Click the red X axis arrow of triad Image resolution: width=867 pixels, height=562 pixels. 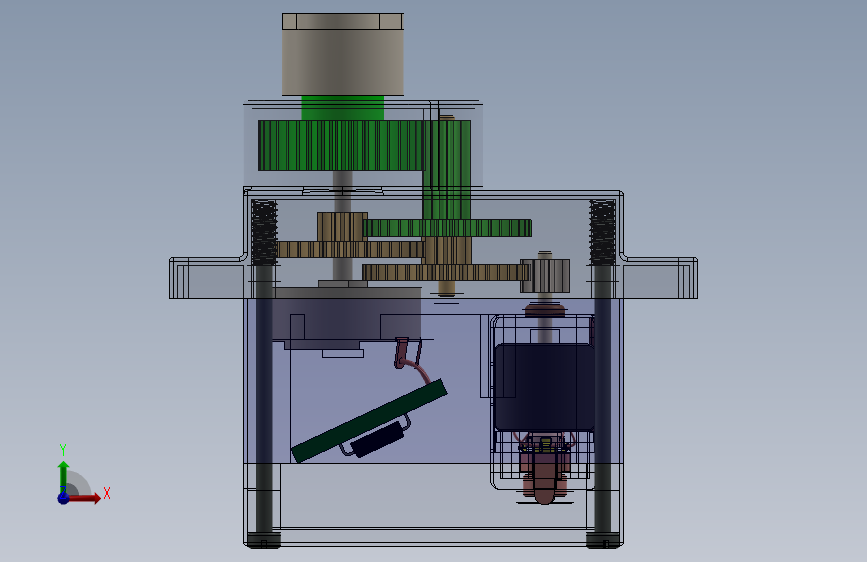pos(84,498)
